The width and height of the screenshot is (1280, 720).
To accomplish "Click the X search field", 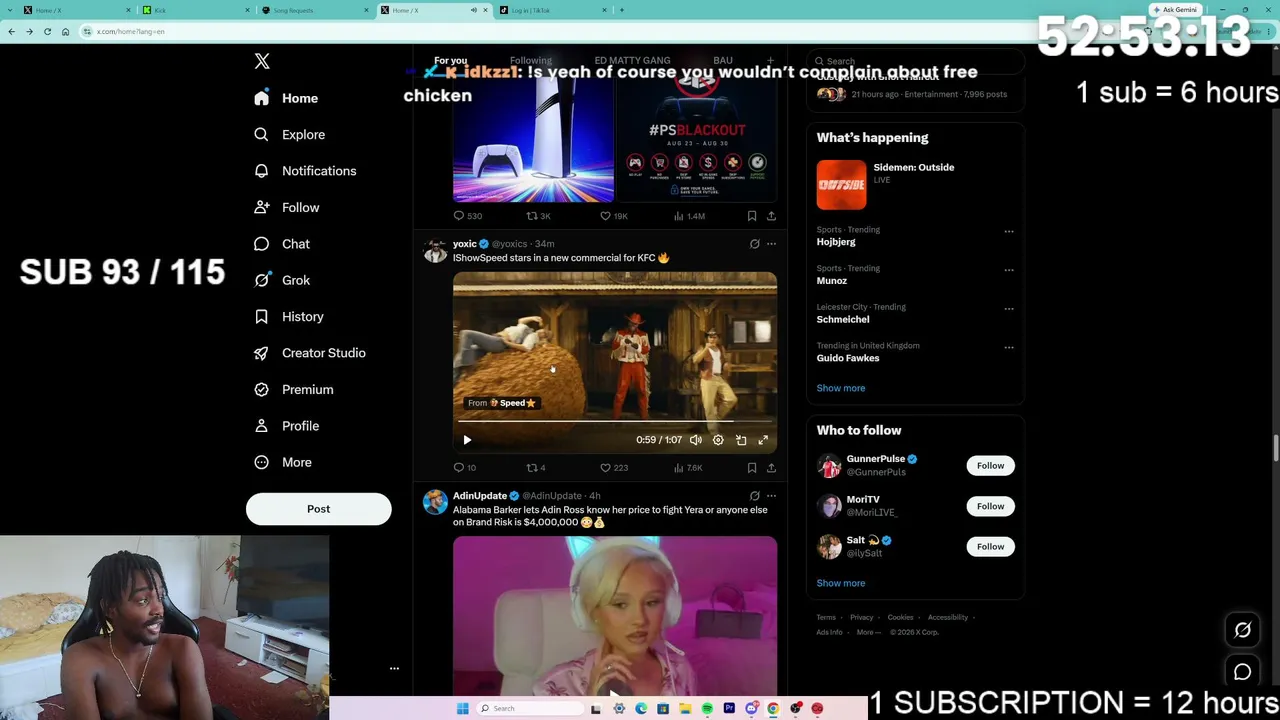I will (x=916, y=61).
